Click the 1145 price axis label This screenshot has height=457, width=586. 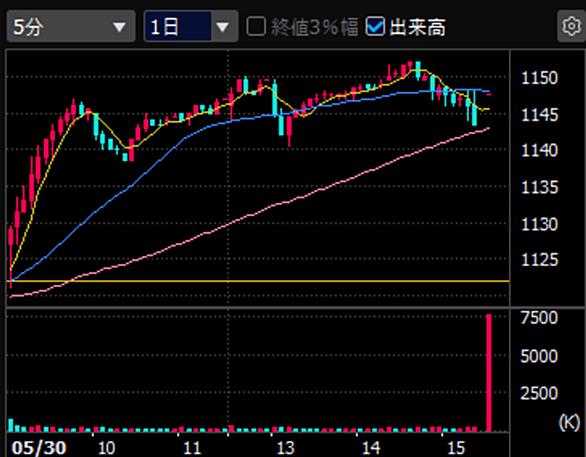point(539,115)
